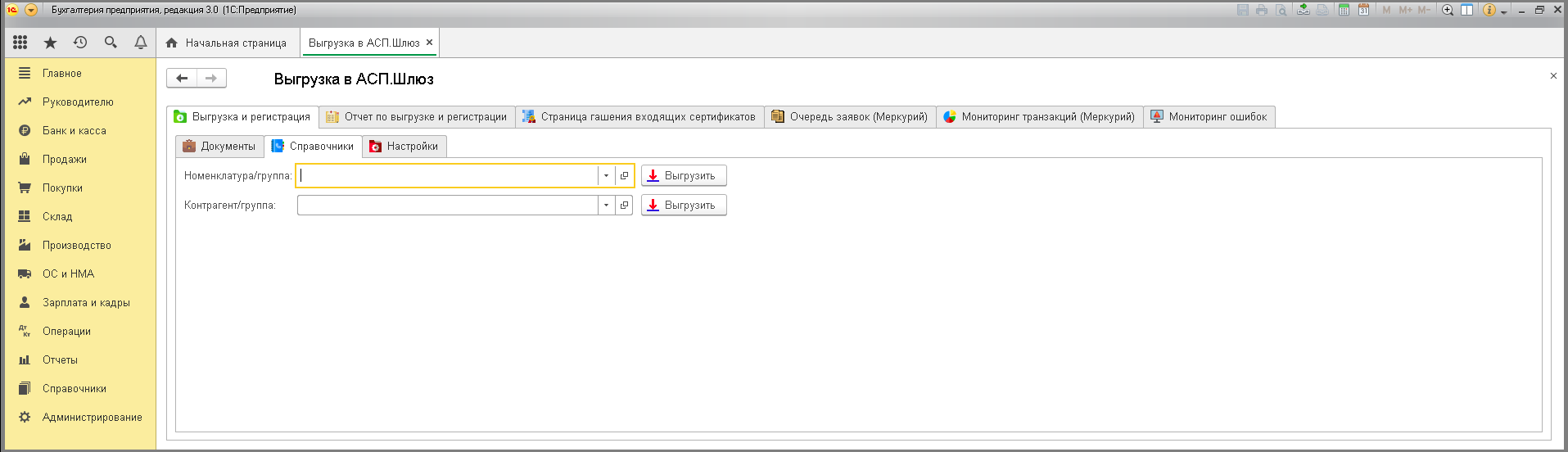1568x452 pixels.
Task: Click the print icon in title bar
Action: pos(1262,10)
